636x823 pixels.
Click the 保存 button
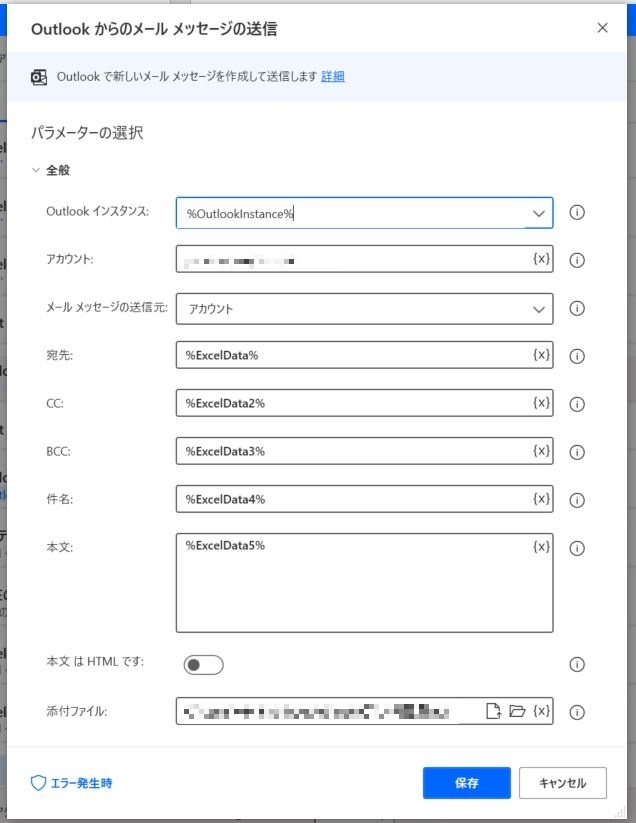(466, 783)
